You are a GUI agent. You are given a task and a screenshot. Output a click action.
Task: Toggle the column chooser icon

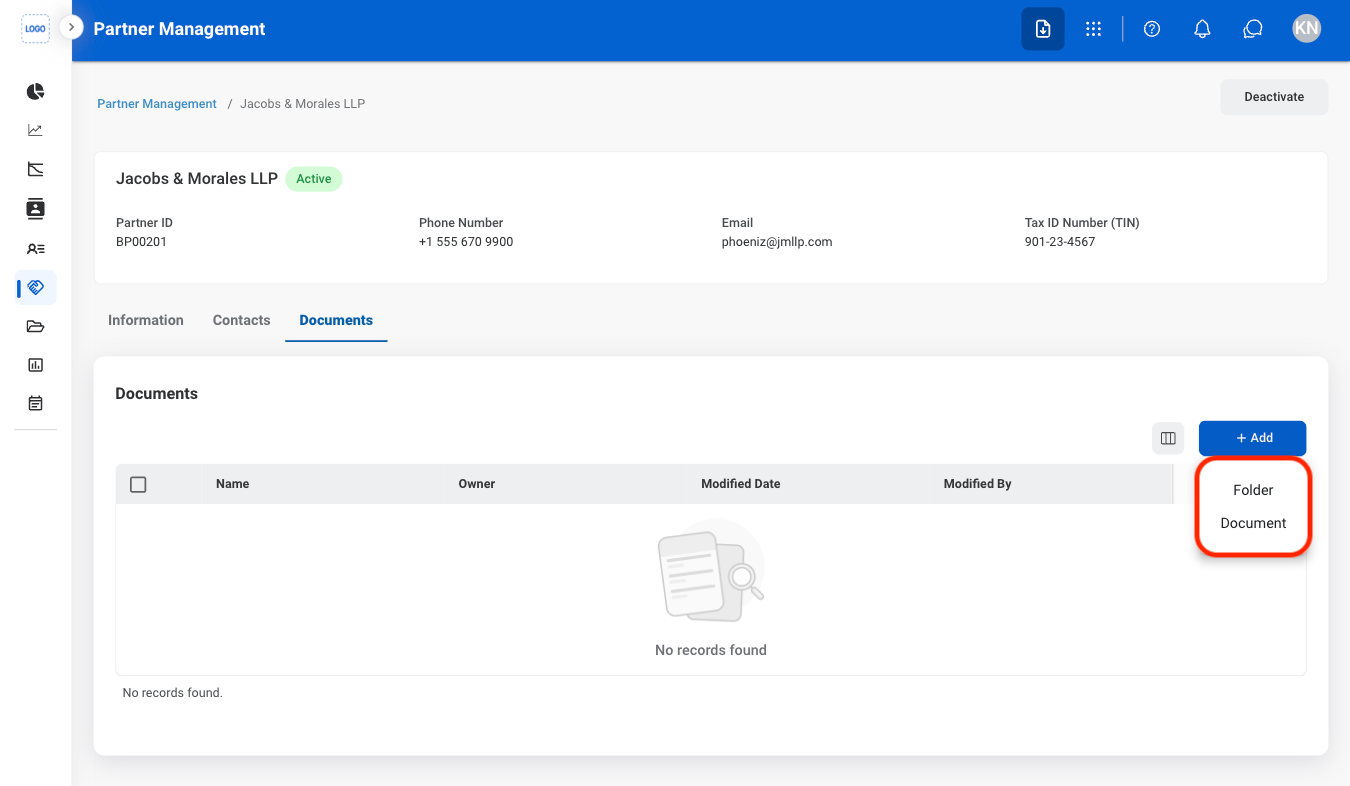[1168, 438]
